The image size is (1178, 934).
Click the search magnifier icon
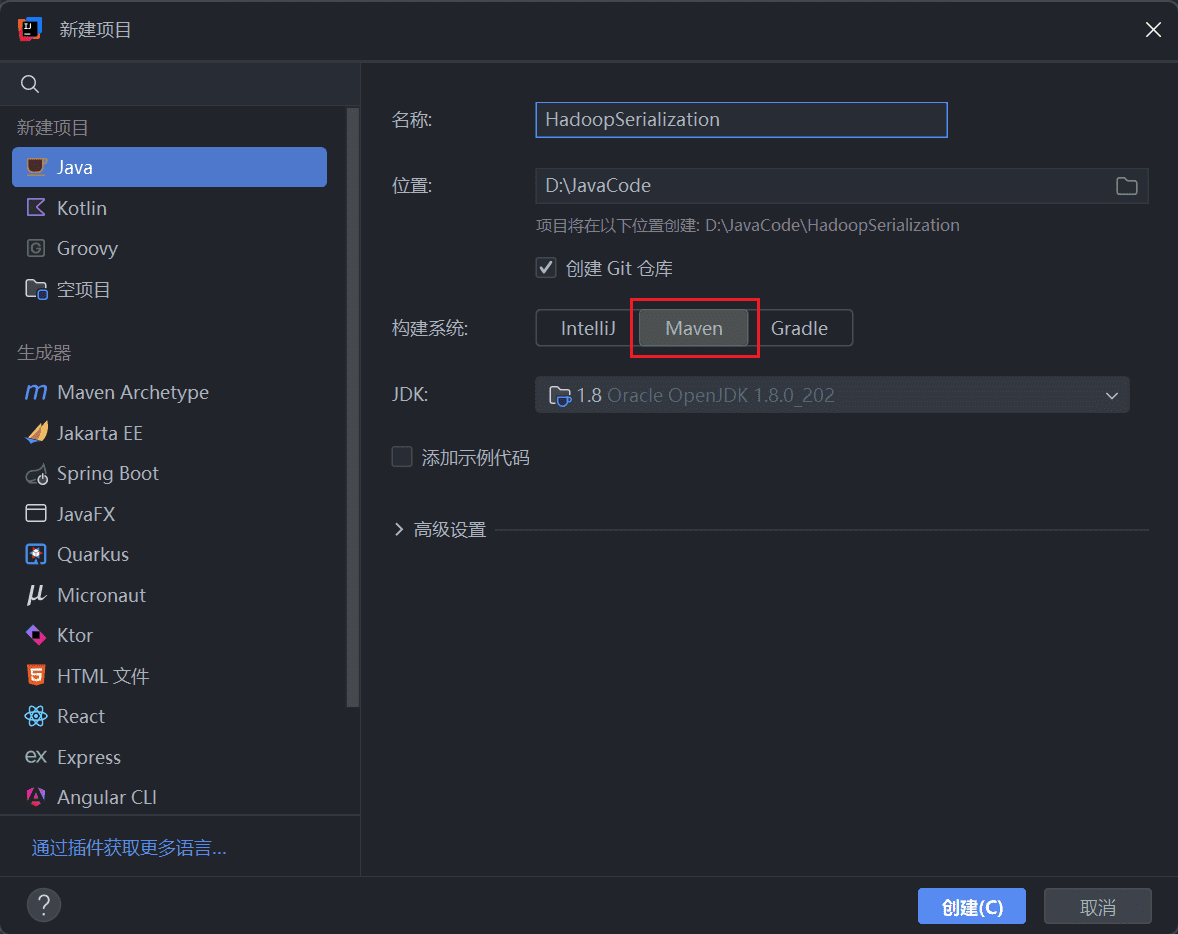tap(29, 83)
